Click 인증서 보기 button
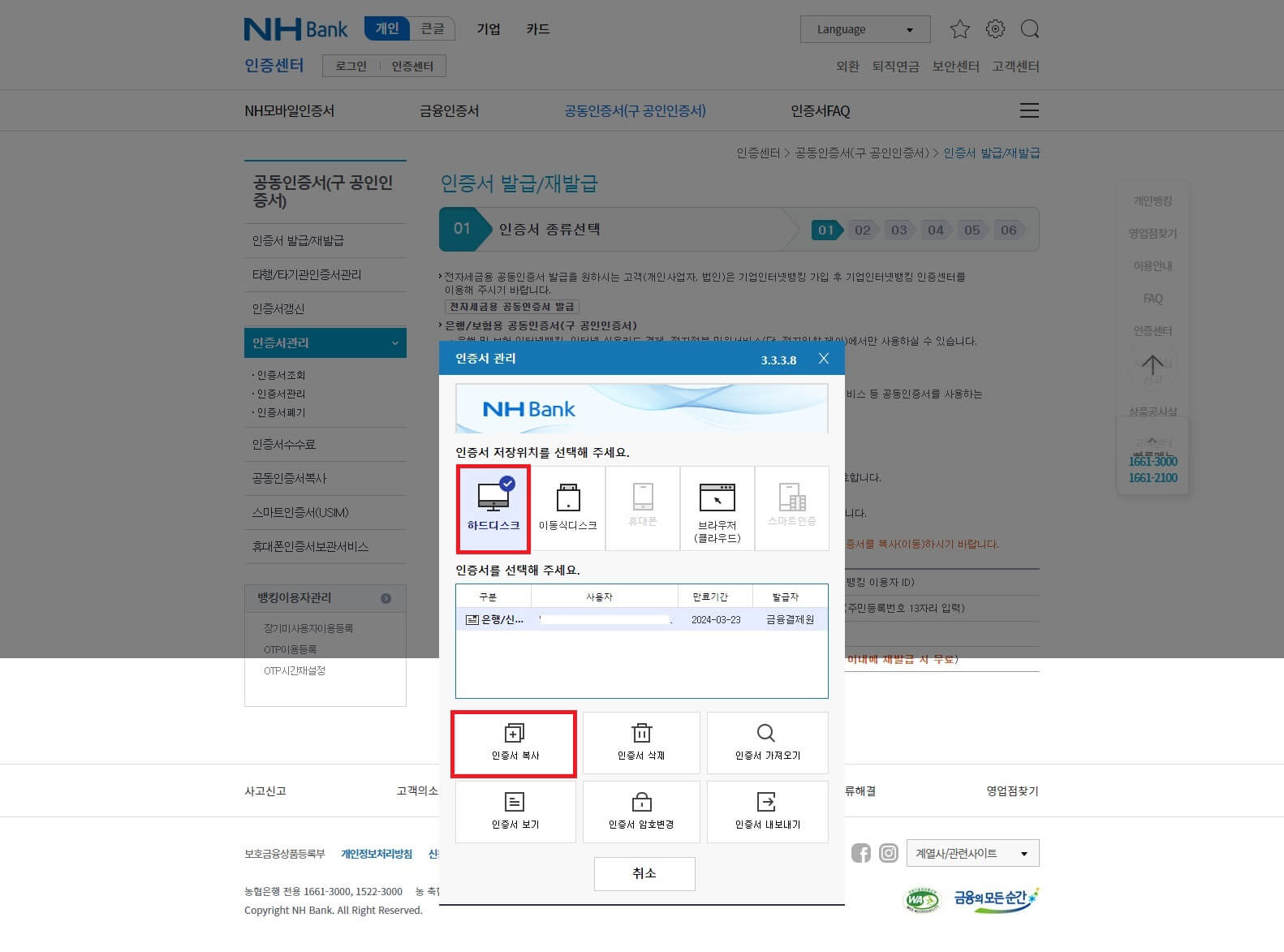 (515, 812)
